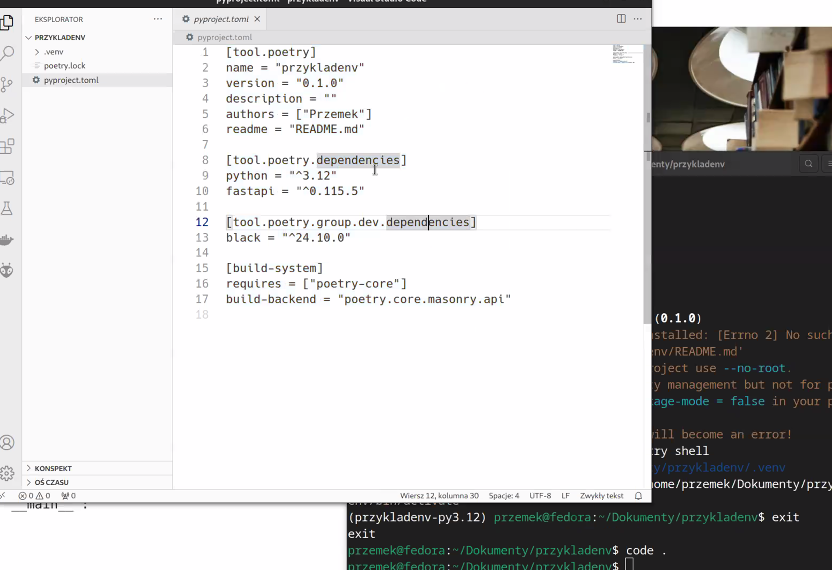The image size is (832, 570).
Task: Close the pyproject.toml tab
Action: [257, 19]
